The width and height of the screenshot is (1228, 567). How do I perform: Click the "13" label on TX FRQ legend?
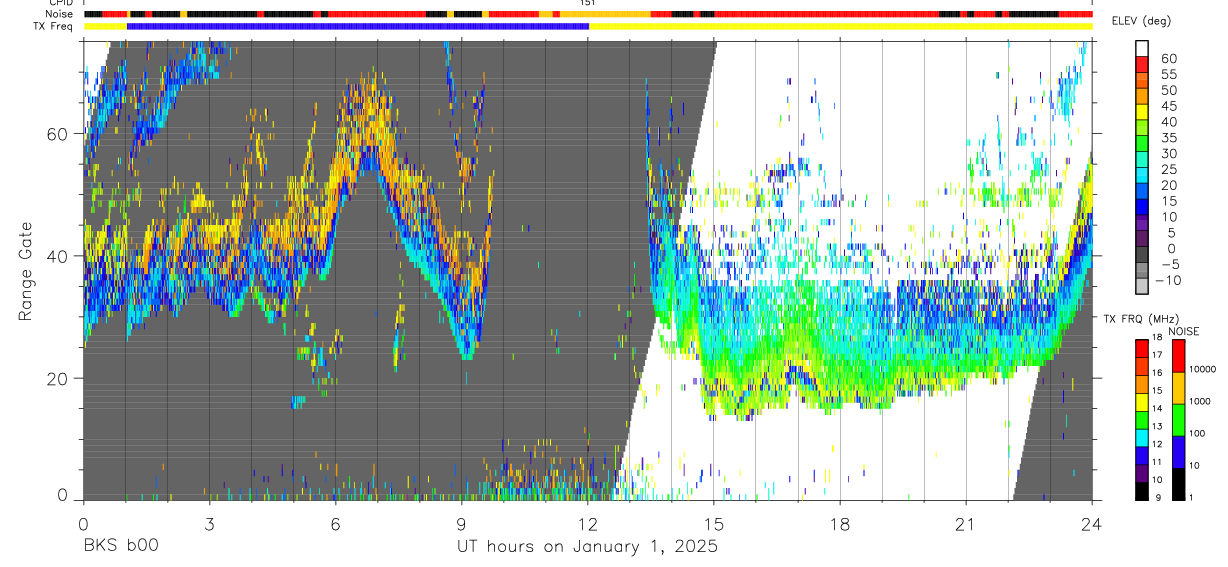point(1158,426)
